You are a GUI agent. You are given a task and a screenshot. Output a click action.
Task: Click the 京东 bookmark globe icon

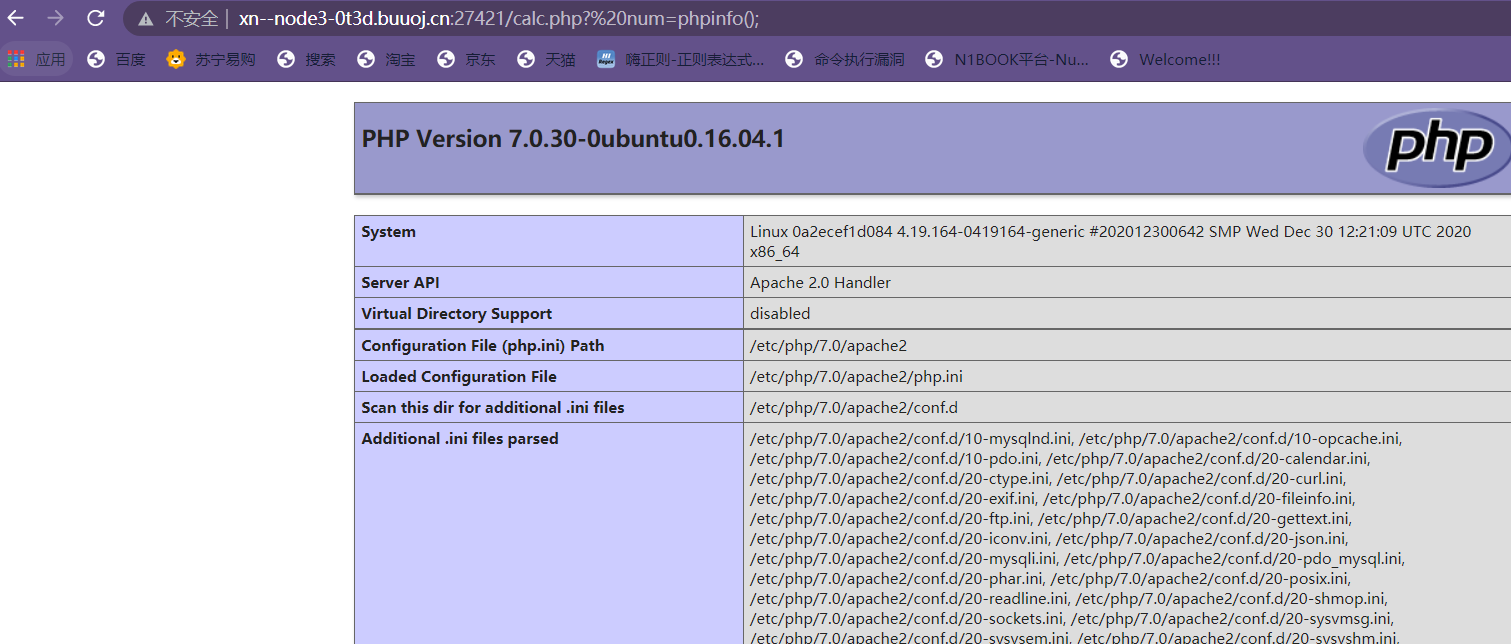446,60
